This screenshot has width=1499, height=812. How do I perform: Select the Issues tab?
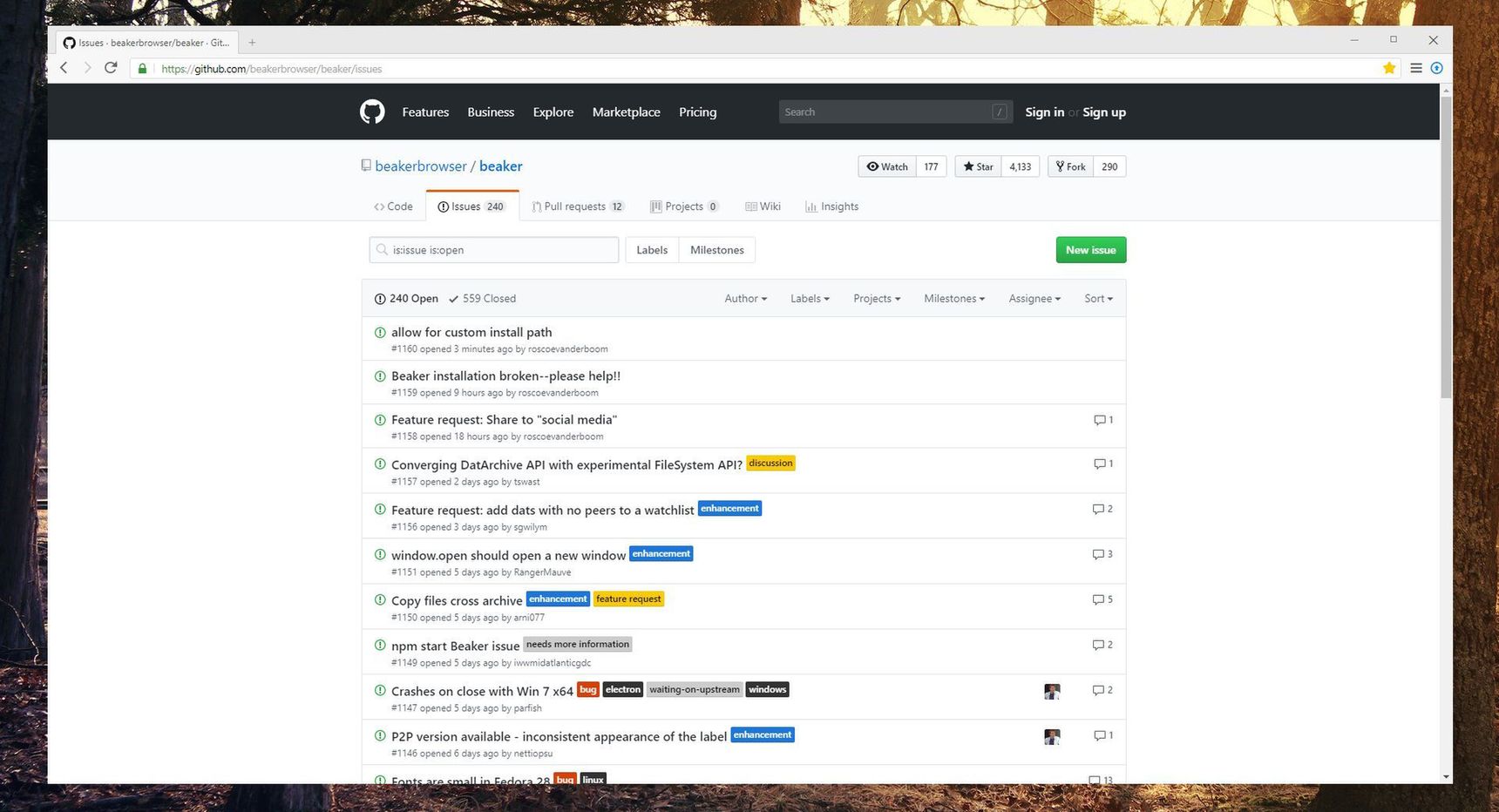[x=471, y=206]
